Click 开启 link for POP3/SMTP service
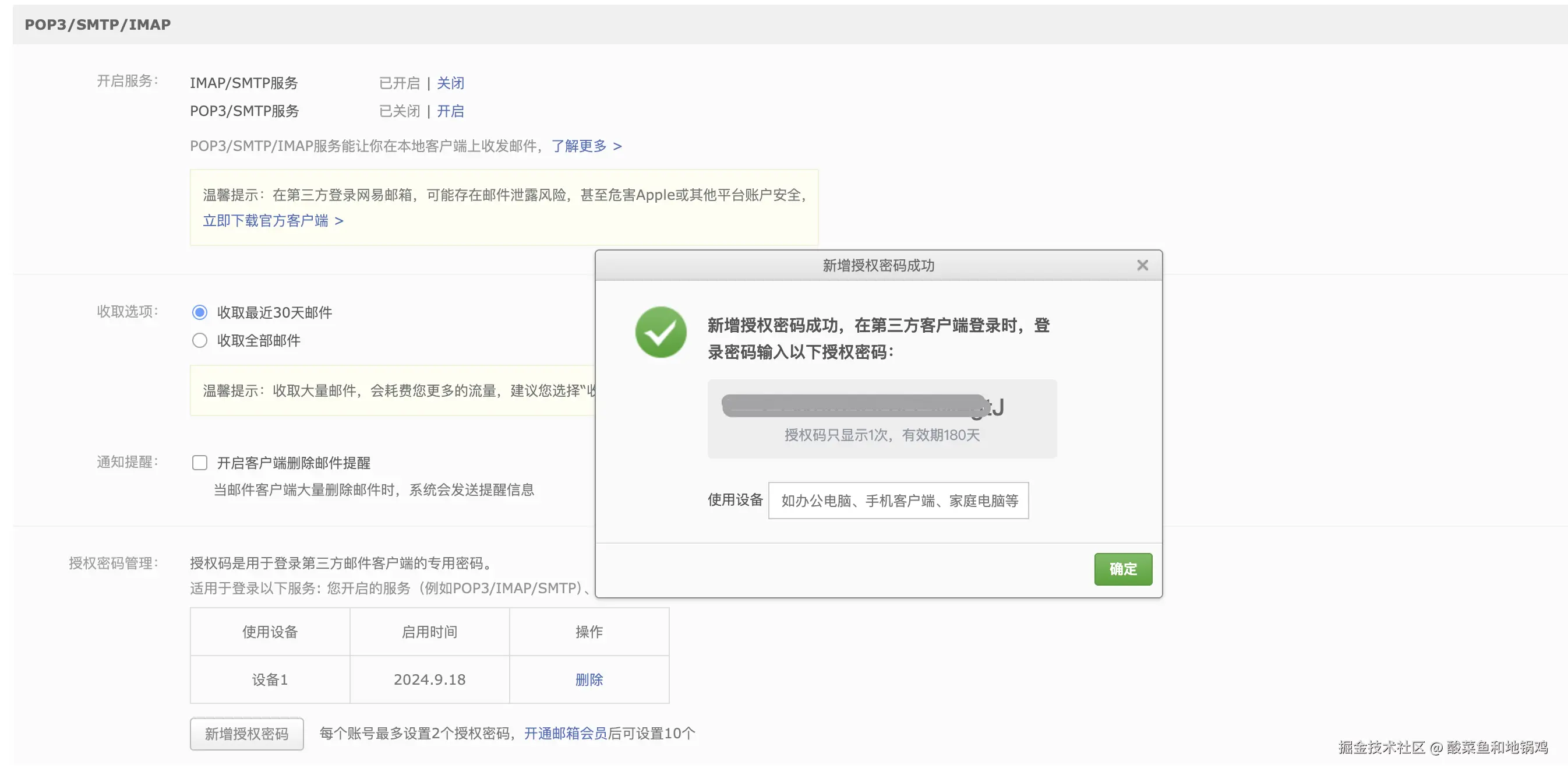 click(x=450, y=111)
